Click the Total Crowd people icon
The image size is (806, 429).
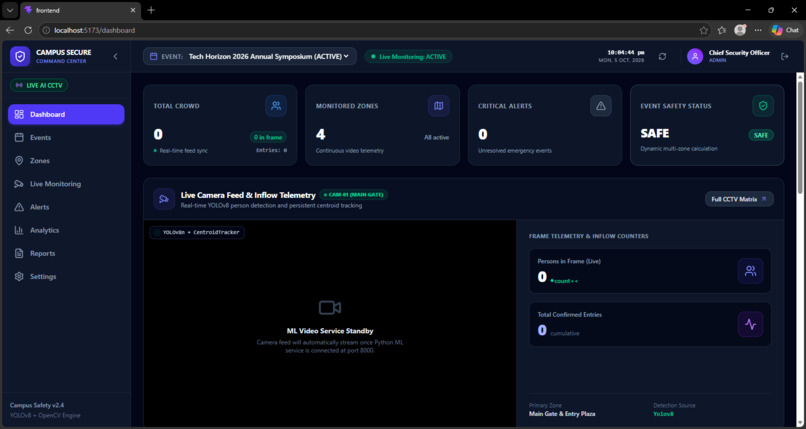pyautogui.click(x=276, y=106)
